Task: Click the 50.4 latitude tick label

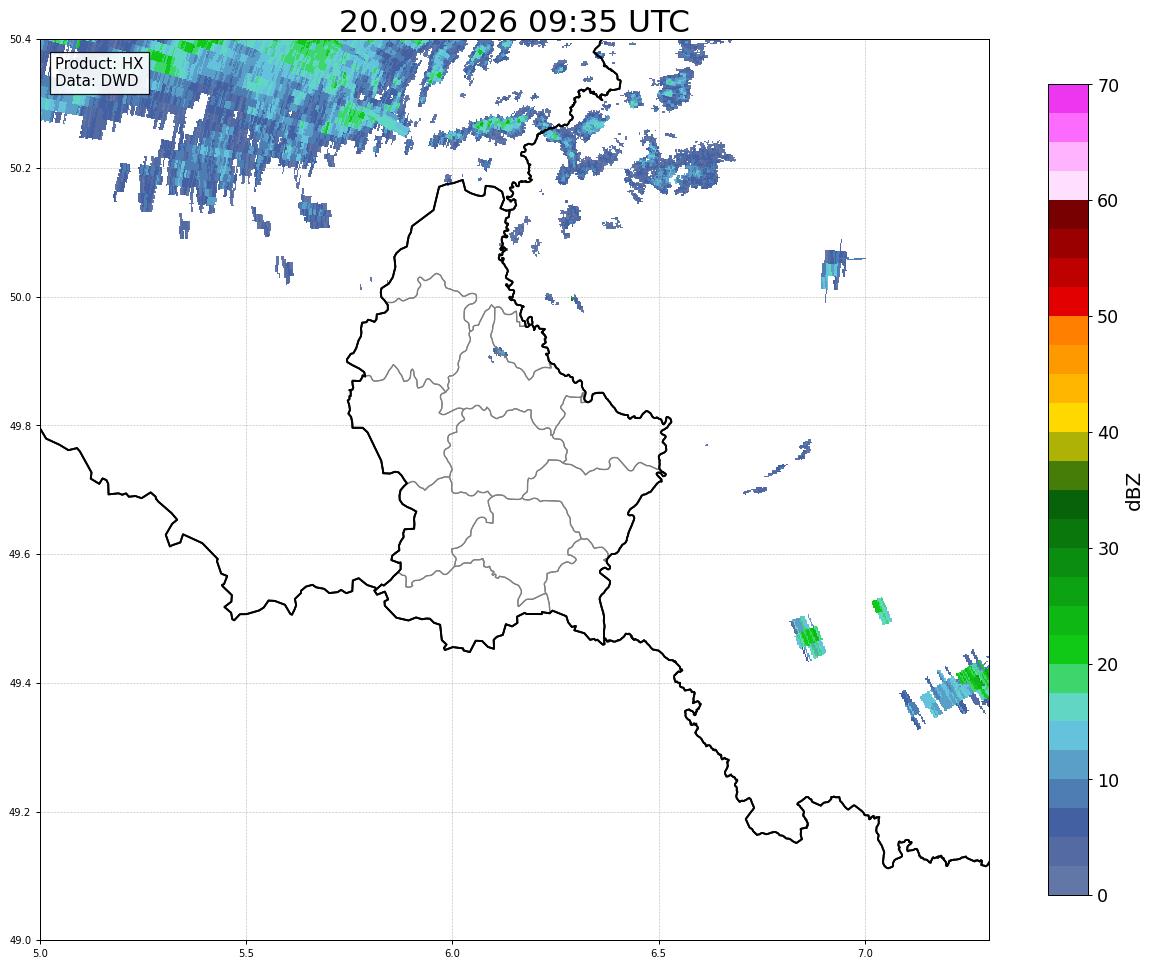Action: (20, 40)
